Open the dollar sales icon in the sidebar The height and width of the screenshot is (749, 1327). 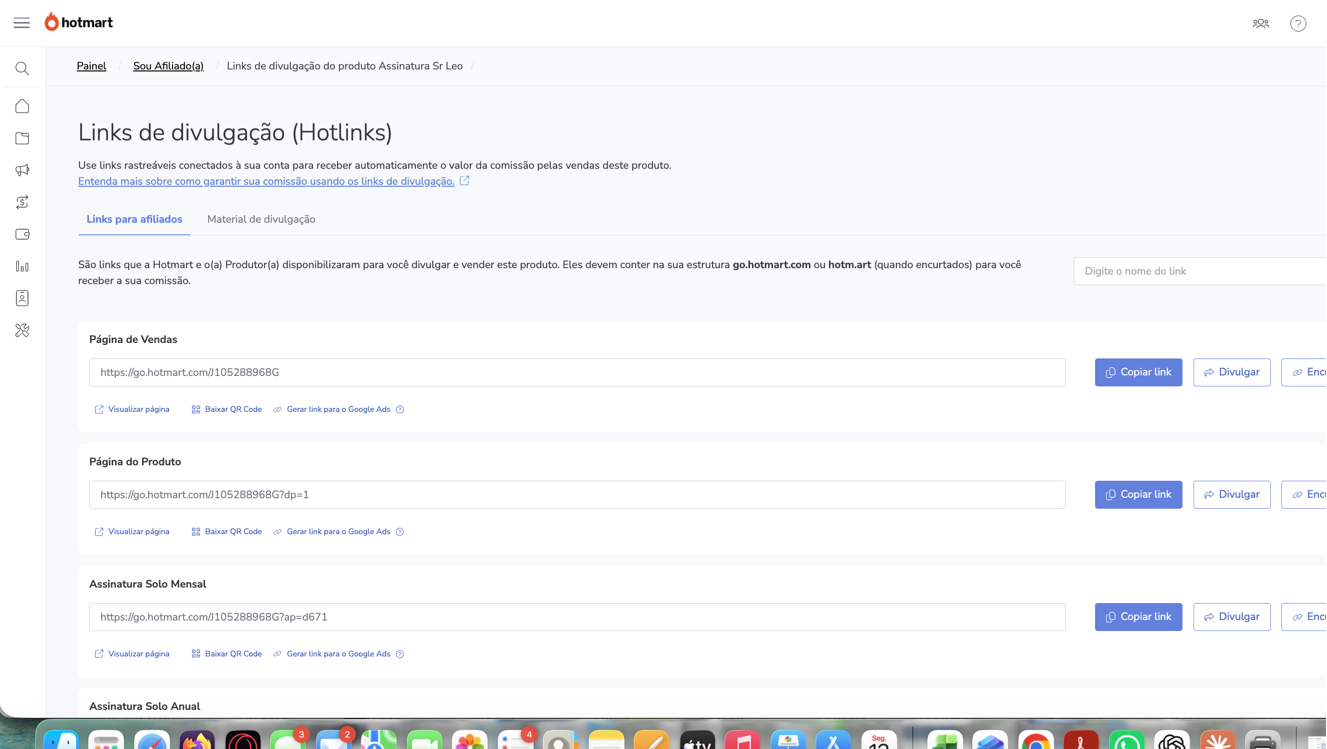pyautogui.click(x=22, y=202)
